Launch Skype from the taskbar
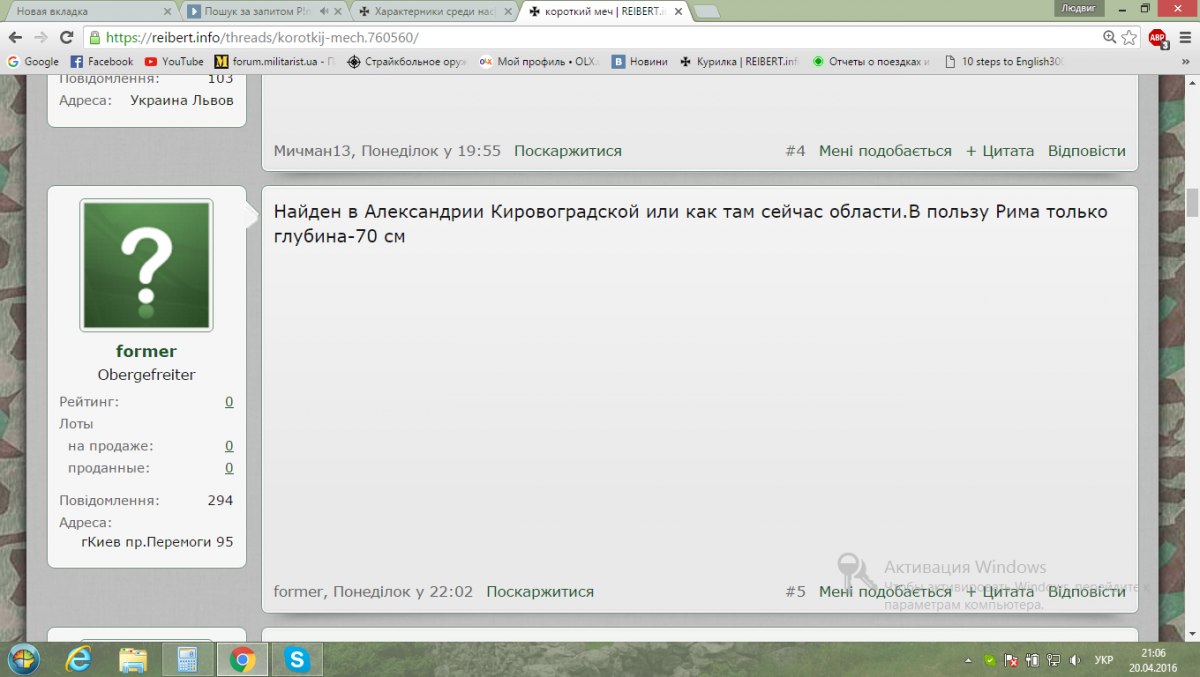1200x677 pixels. click(296, 659)
